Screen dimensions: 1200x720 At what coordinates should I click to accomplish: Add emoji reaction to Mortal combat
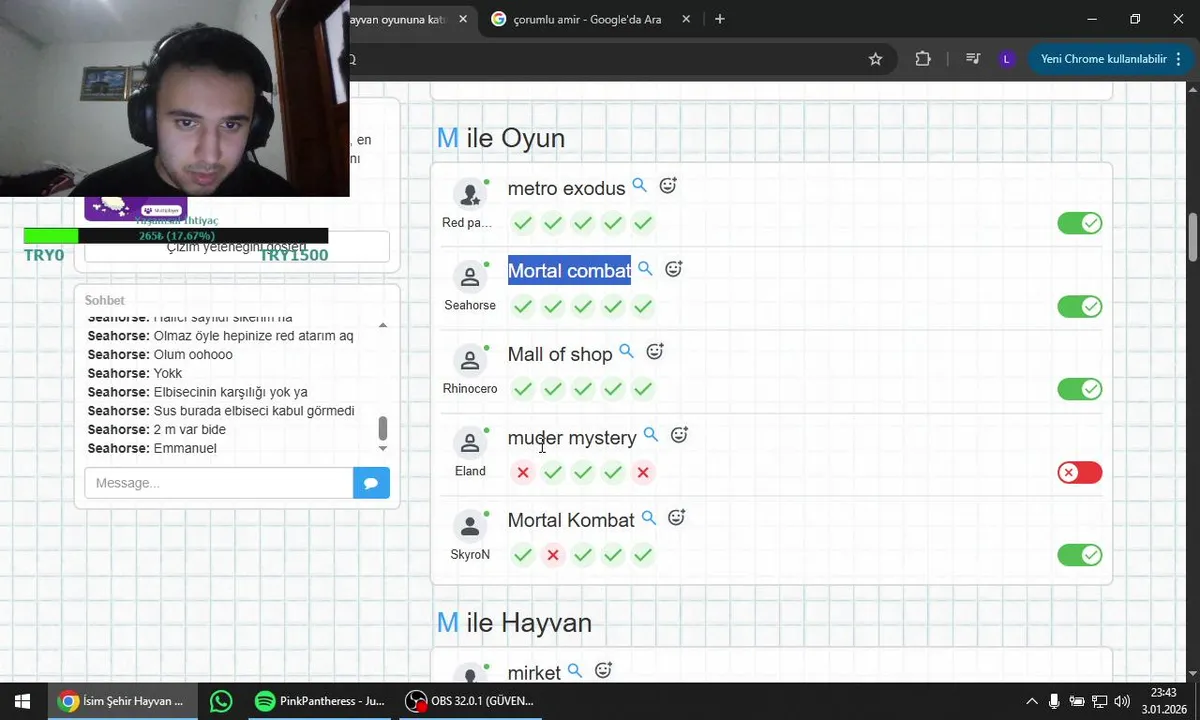(674, 269)
